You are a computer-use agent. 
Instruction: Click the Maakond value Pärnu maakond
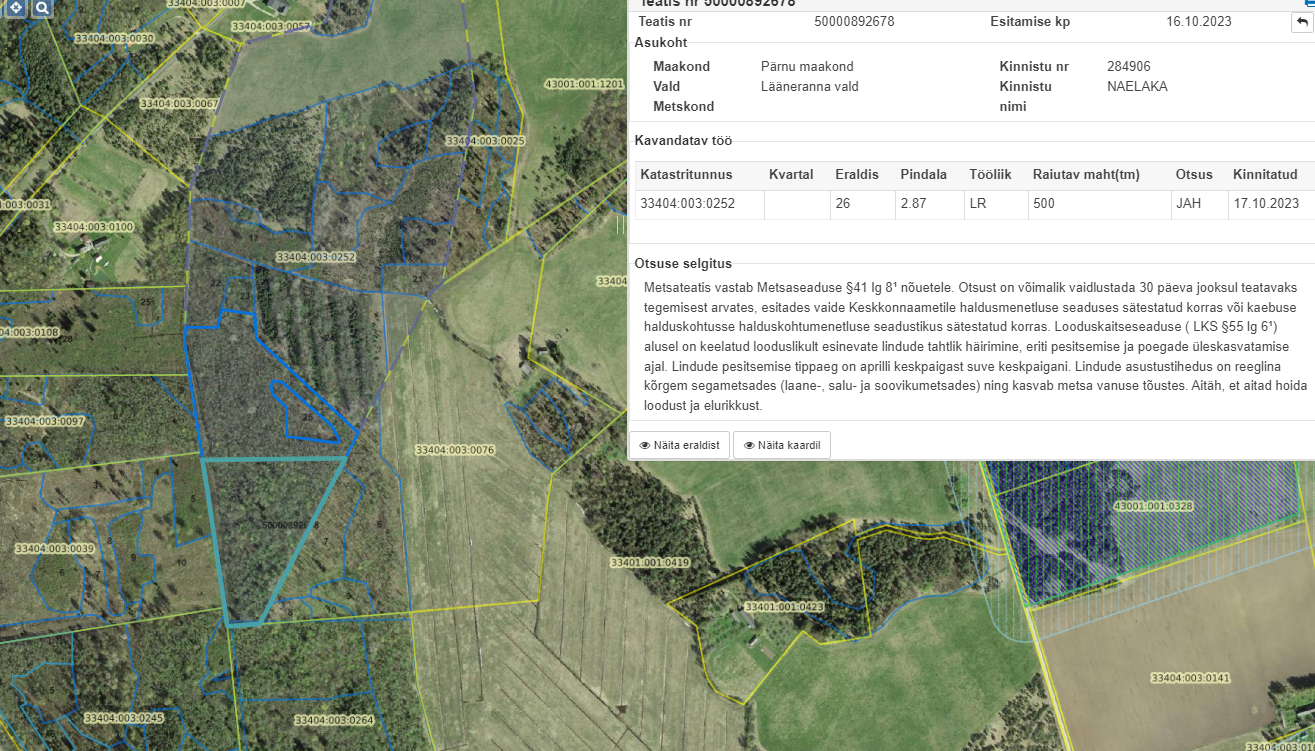point(807,67)
